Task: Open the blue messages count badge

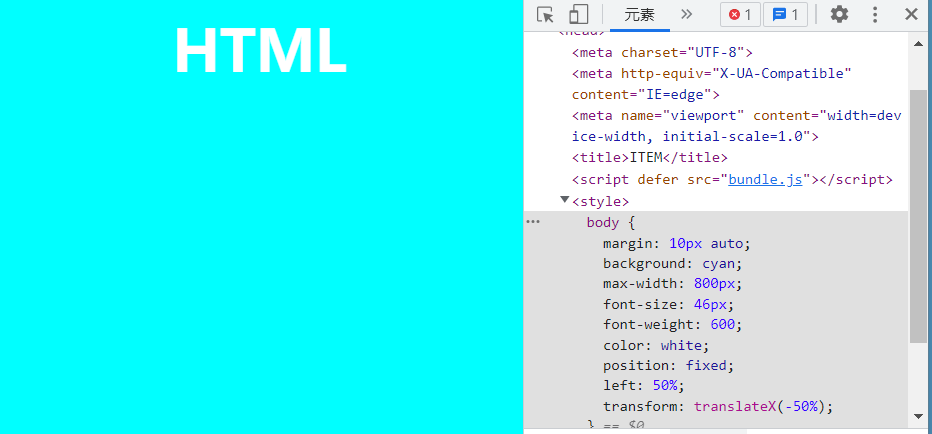Action: click(x=785, y=15)
